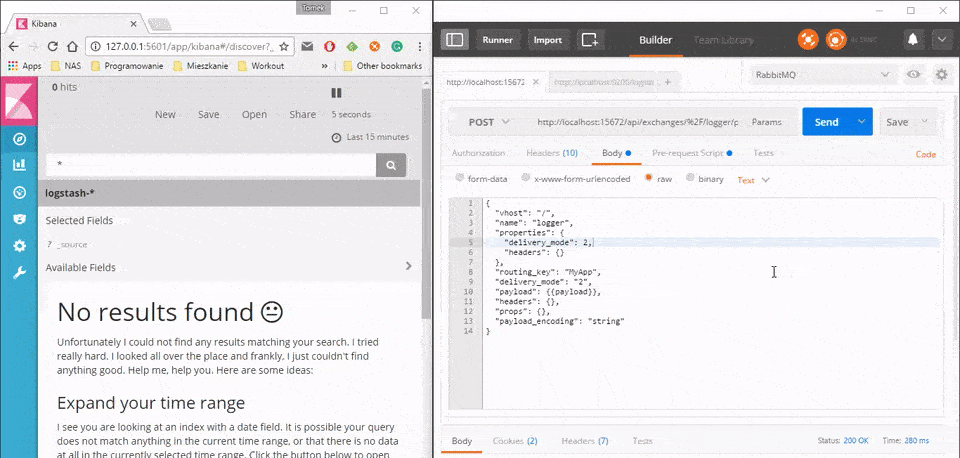Click Postman sync status icon
Viewport: 960px width, 458px height.
point(836,40)
